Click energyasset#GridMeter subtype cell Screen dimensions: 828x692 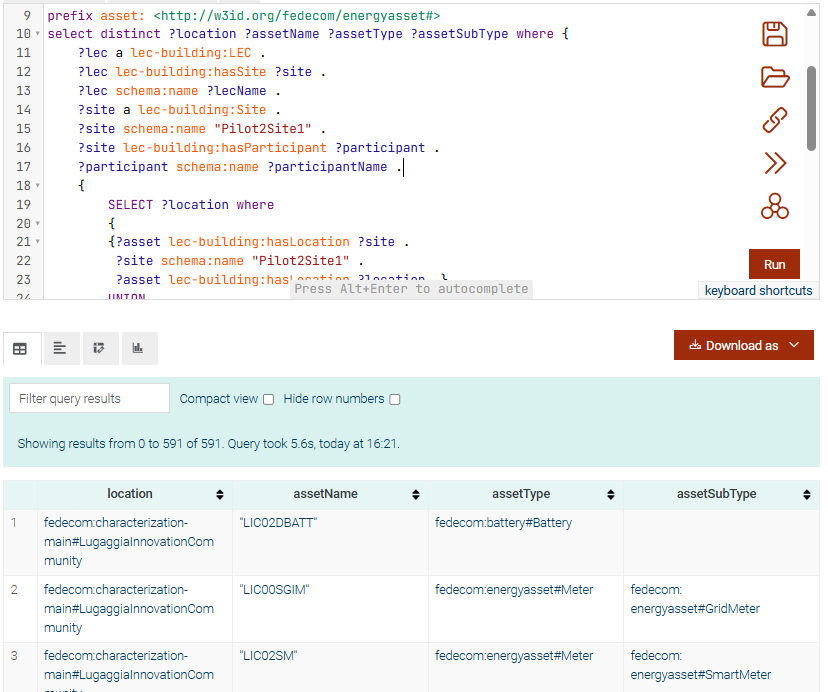click(x=695, y=599)
